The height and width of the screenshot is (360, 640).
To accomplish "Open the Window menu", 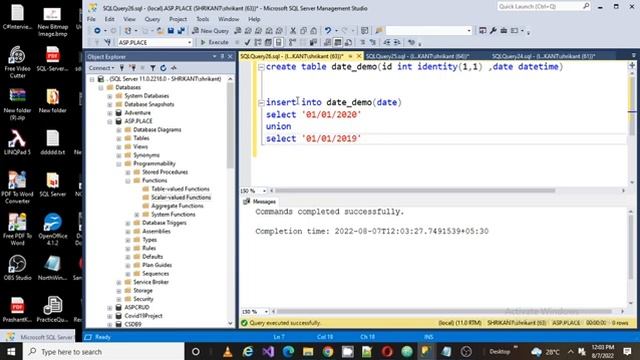I will coord(228,19).
